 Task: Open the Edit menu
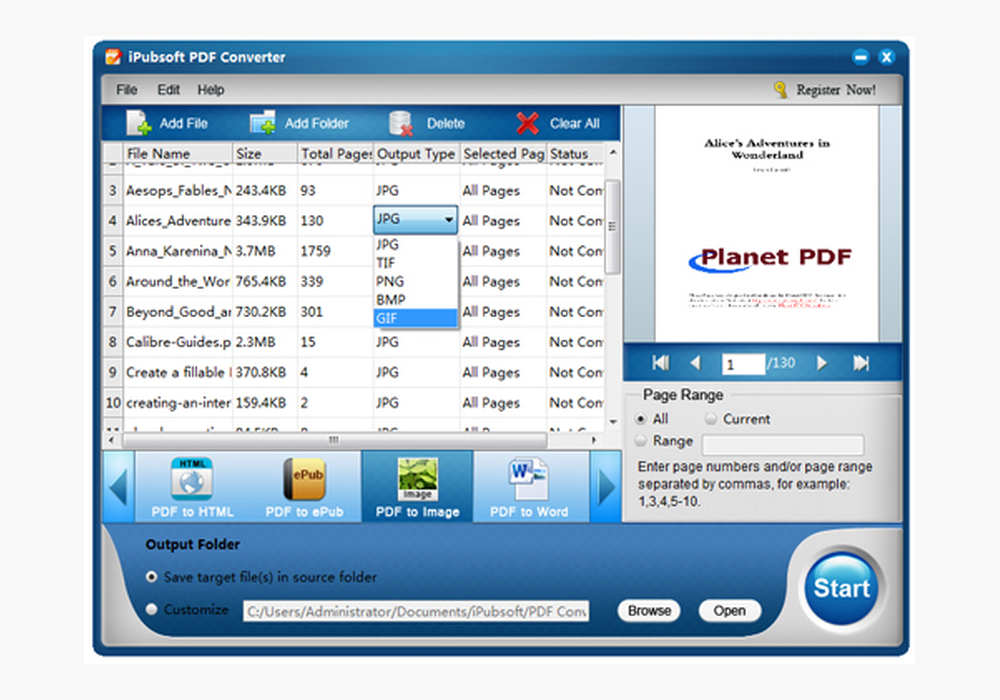pos(168,90)
